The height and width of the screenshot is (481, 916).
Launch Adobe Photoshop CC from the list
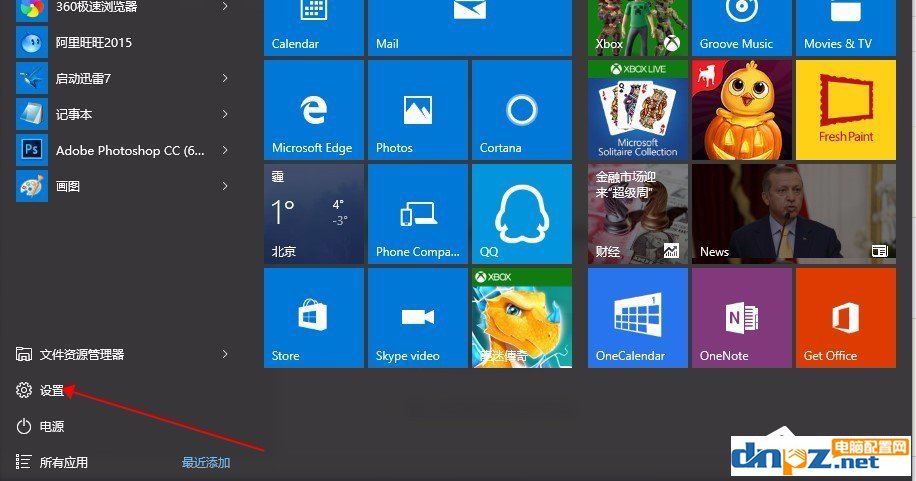(x=123, y=150)
